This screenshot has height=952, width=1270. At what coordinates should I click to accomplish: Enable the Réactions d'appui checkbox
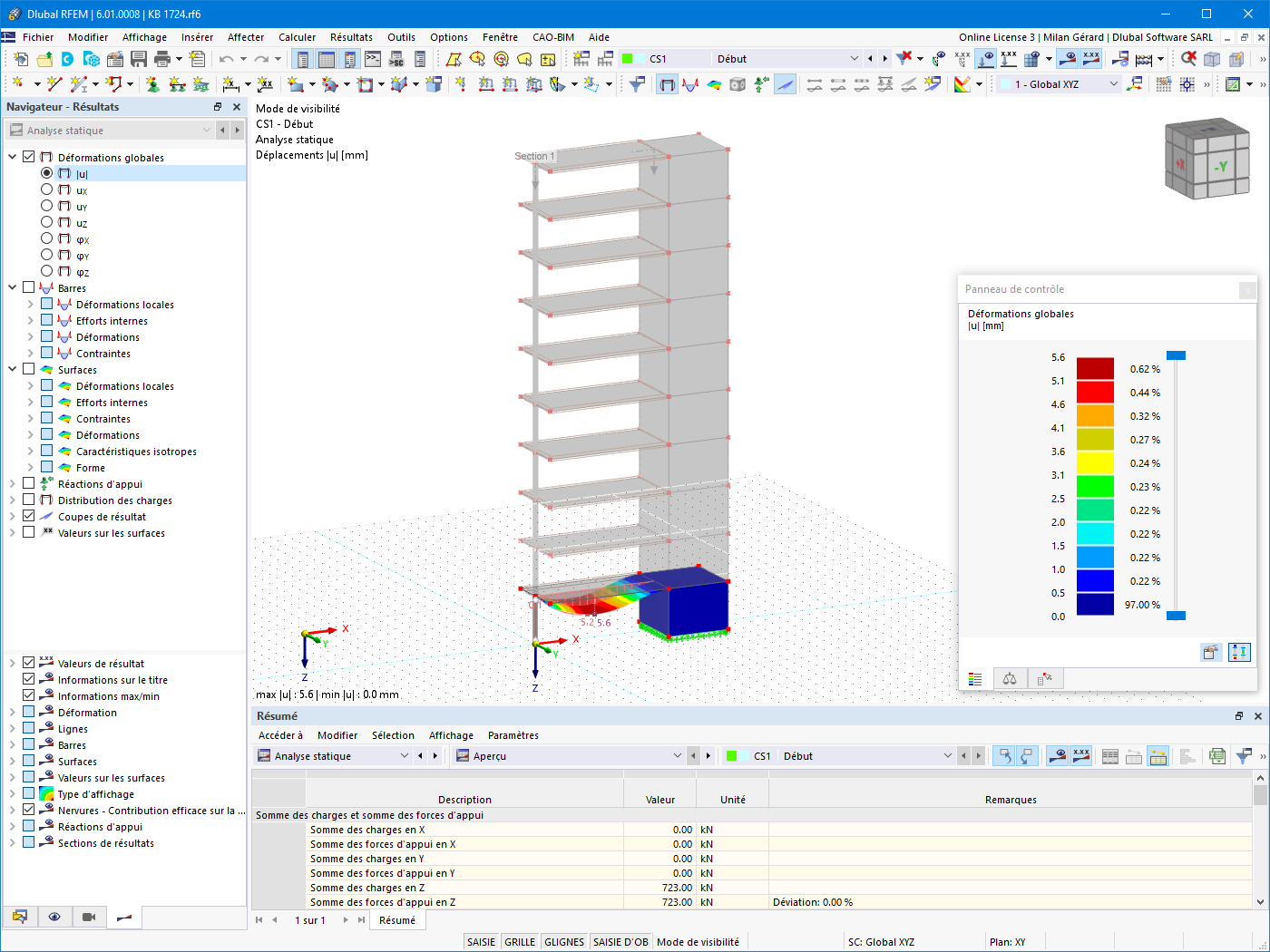pos(29,483)
